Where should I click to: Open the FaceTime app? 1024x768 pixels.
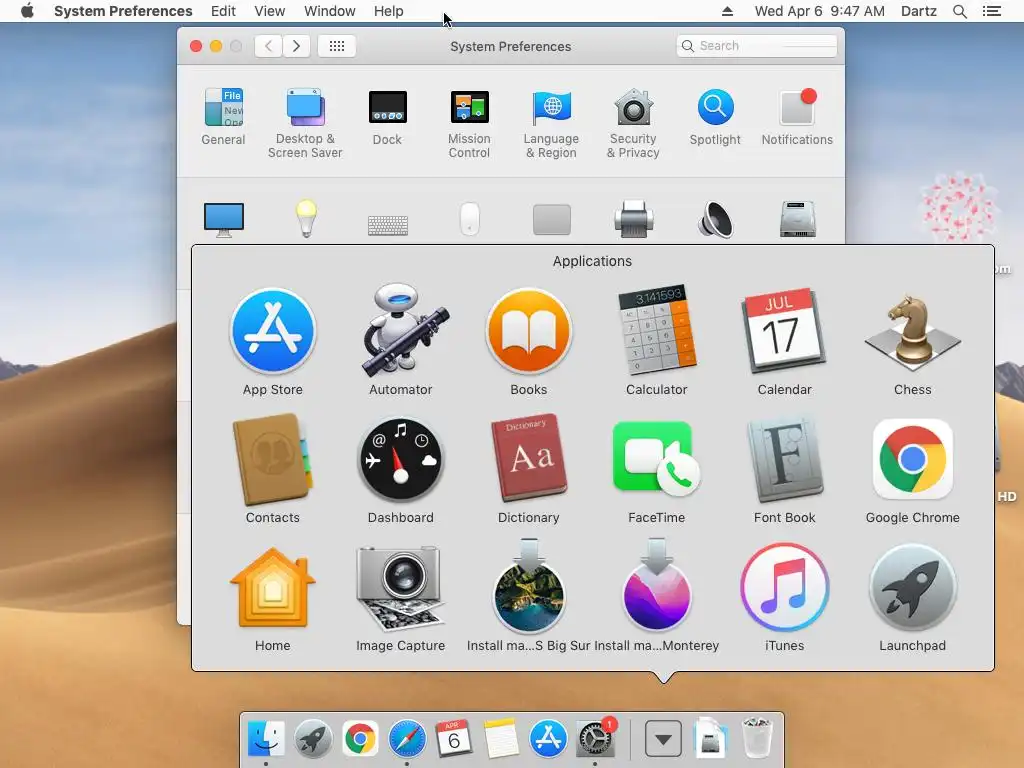coord(657,460)
